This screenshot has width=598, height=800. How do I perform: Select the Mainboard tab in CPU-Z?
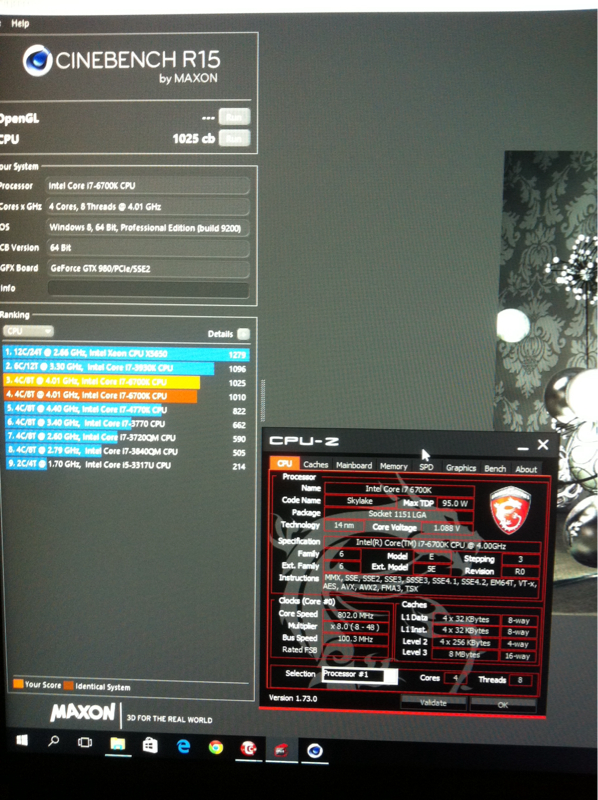pos(354,465)
